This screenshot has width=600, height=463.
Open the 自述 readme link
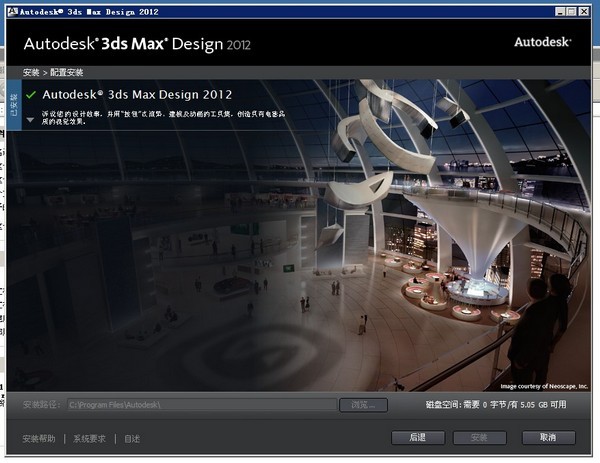[132, 438]
